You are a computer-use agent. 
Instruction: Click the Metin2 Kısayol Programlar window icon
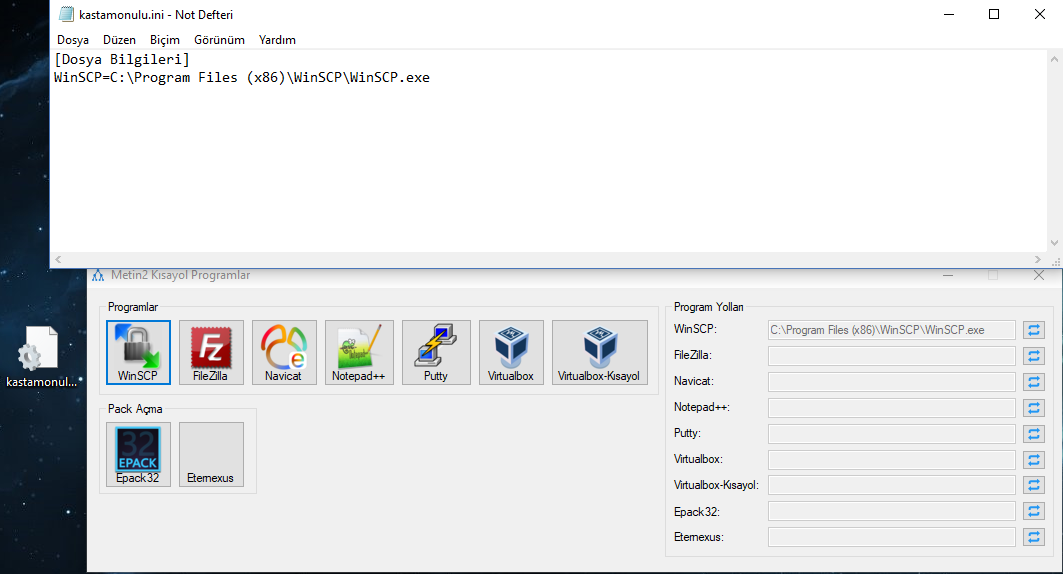coord(98,275)
